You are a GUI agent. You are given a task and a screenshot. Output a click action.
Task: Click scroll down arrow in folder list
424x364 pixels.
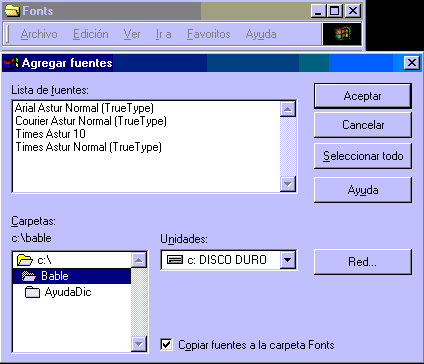tap(139, 344)
